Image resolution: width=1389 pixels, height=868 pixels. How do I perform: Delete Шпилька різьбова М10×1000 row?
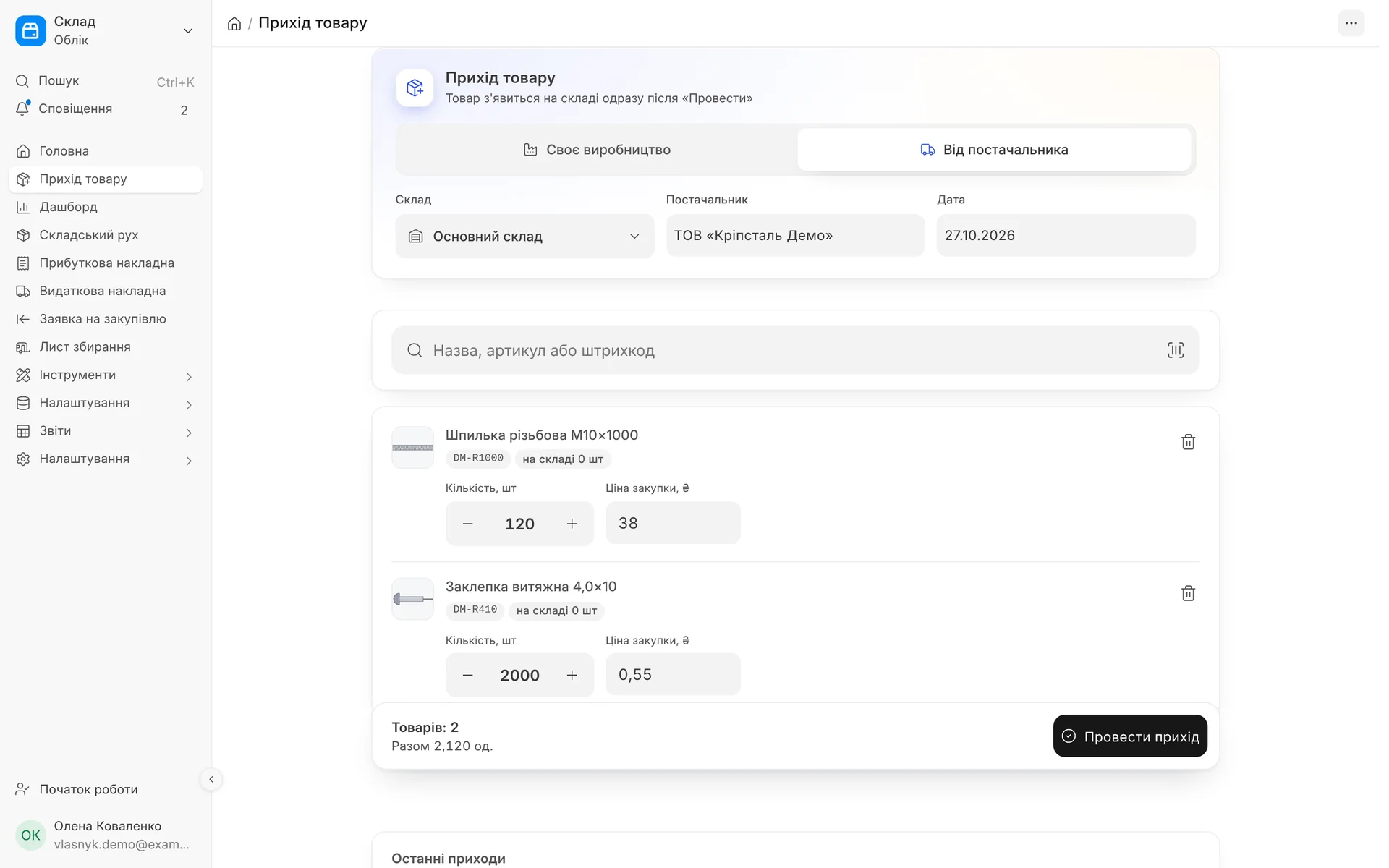tap(1188, 442)
